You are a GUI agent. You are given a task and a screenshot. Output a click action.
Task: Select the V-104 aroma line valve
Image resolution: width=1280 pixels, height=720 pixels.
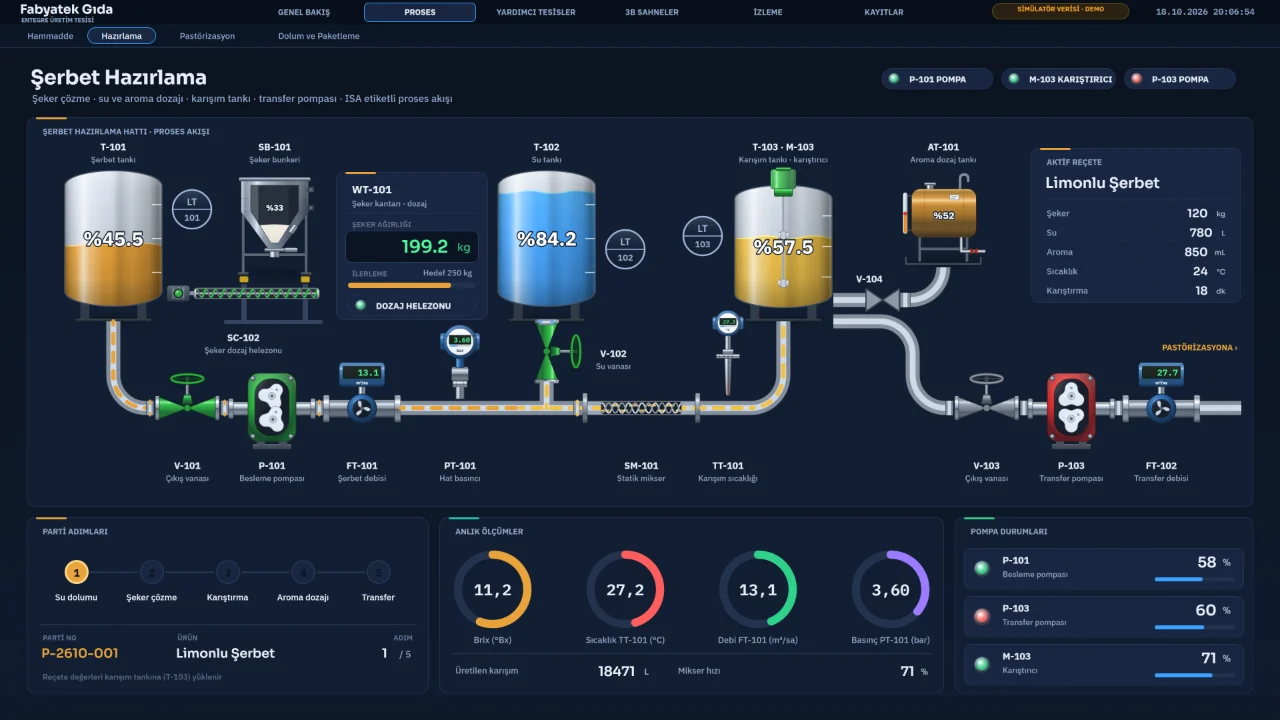[883, 299]
